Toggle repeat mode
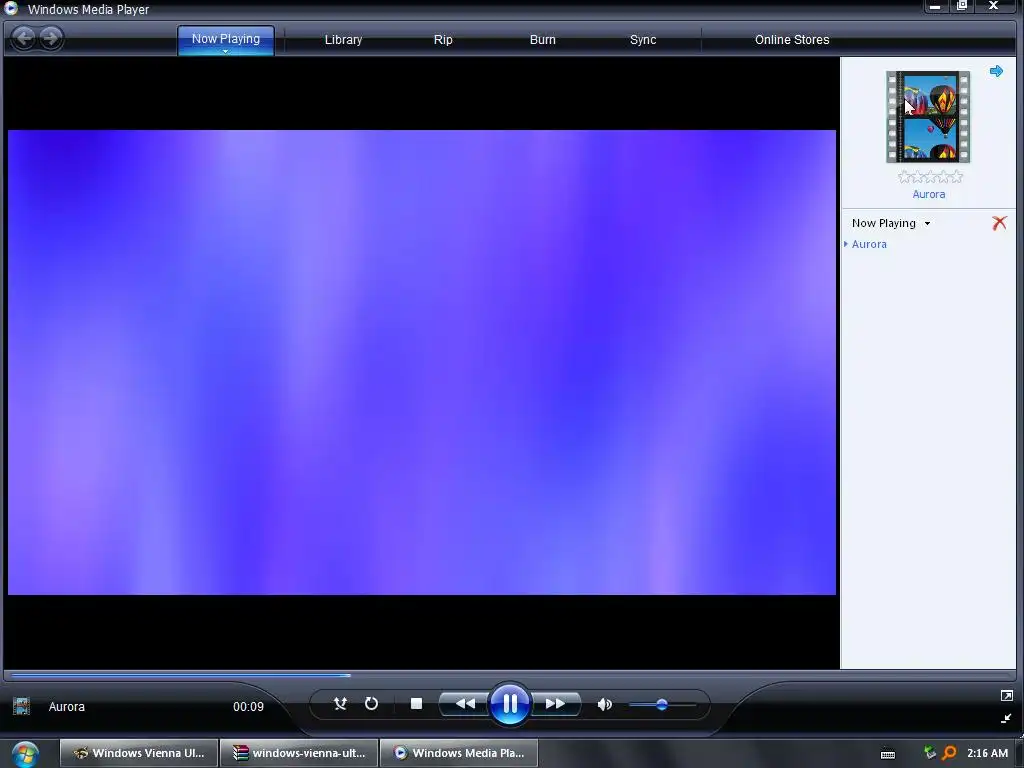 point(371,704)
